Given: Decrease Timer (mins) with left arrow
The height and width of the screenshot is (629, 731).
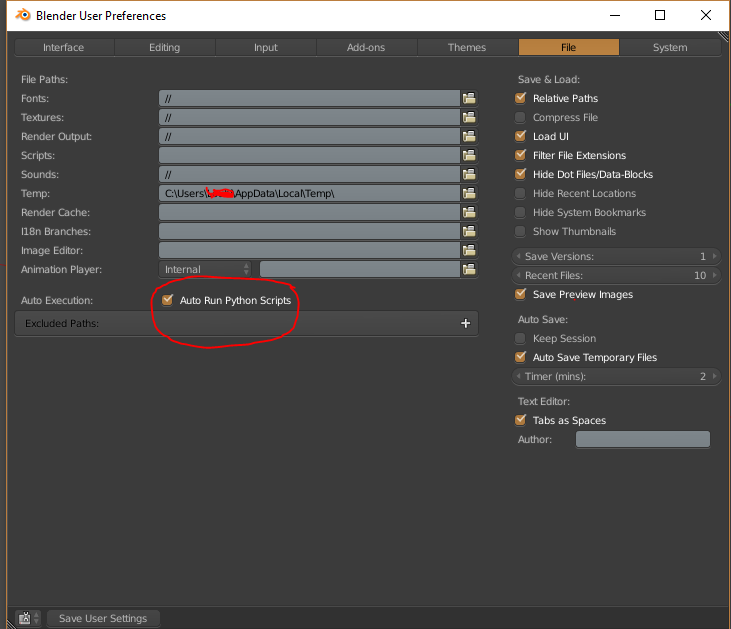Looking at the screenshot, I should (518, 376).
